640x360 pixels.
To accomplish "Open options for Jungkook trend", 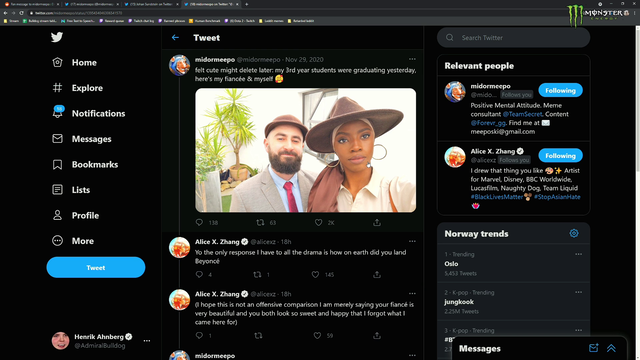I will [578, 292].
